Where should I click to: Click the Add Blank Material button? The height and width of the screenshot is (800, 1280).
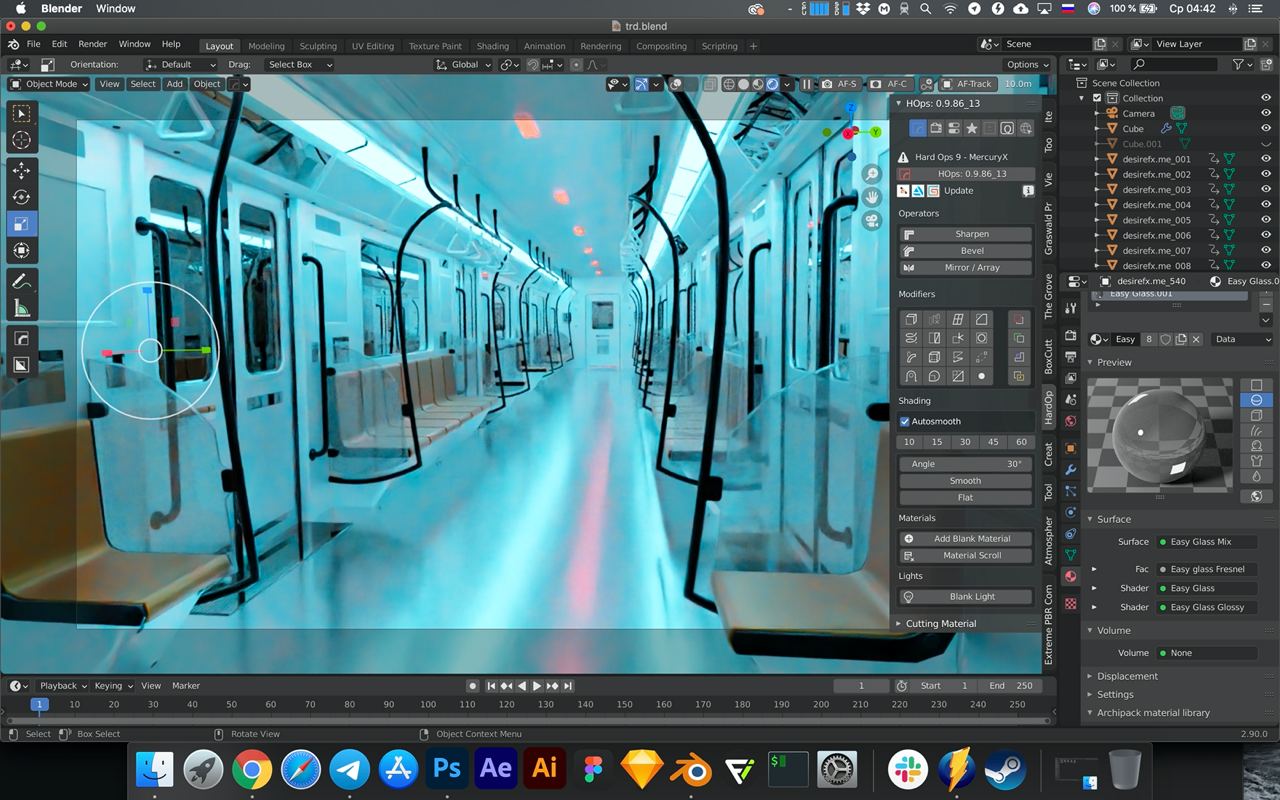point(966,539)
